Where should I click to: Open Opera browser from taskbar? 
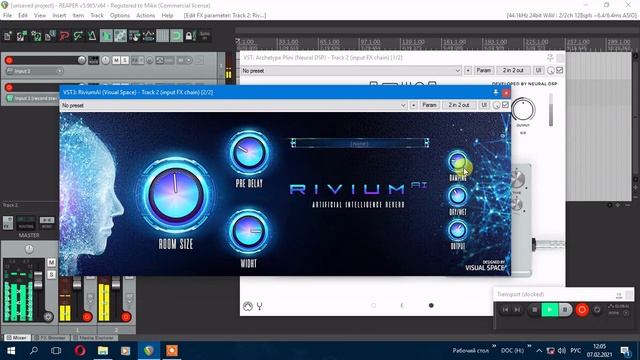click(x=80, y=351)
